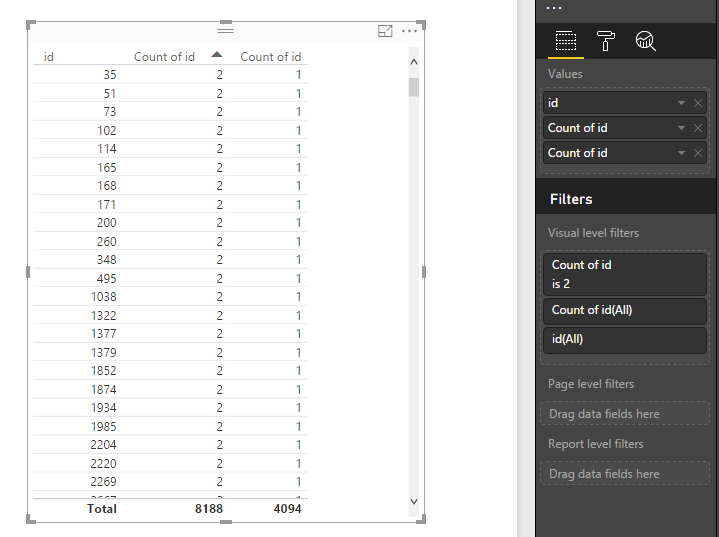Select the id cell 2269

(103, 482)
